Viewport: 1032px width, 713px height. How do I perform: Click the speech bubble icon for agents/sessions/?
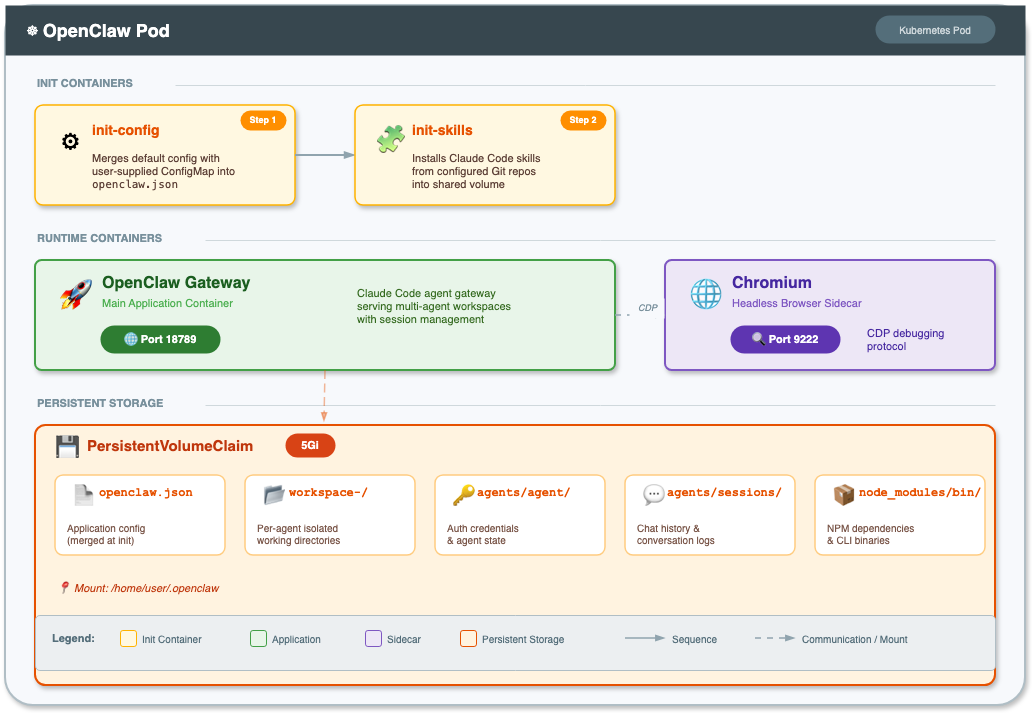(653, 494)
